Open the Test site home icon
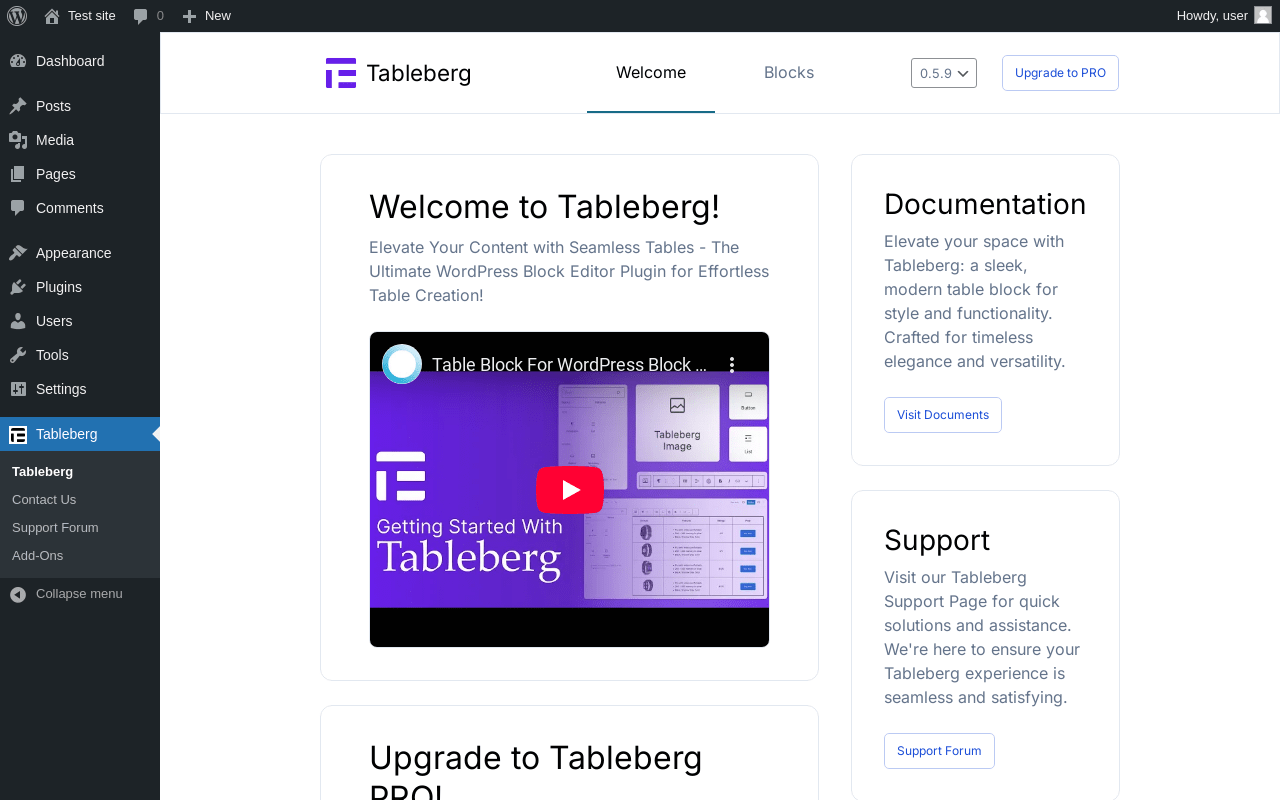Viewport: 1280px width, 800px height. click(x=52, y=16)
